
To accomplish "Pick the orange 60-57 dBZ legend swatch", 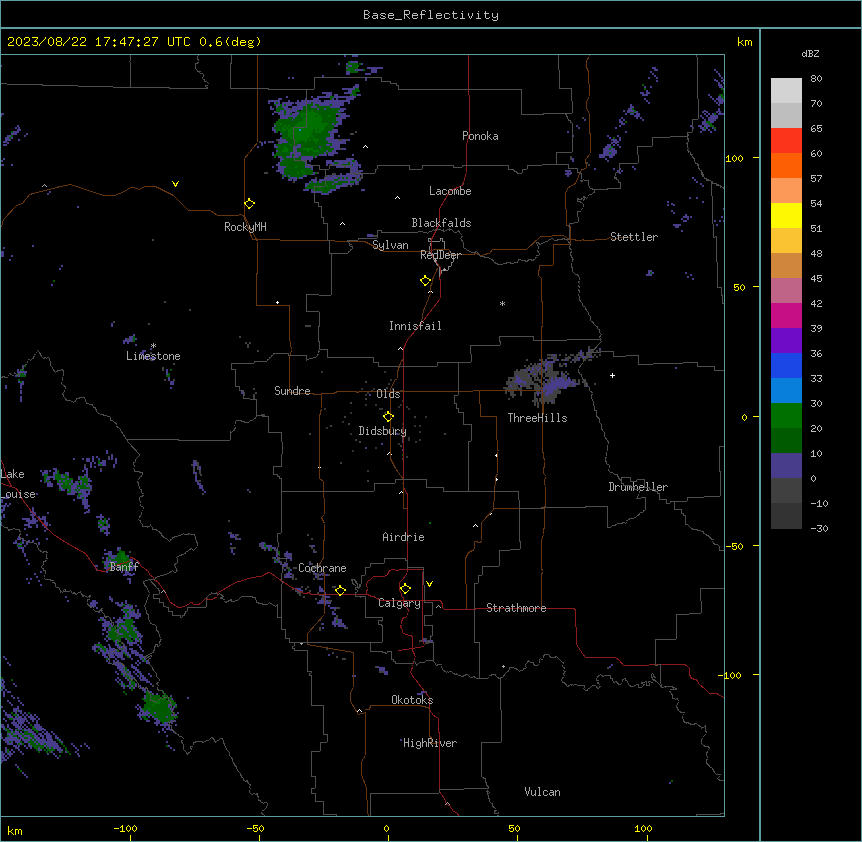I will (786, 165).
